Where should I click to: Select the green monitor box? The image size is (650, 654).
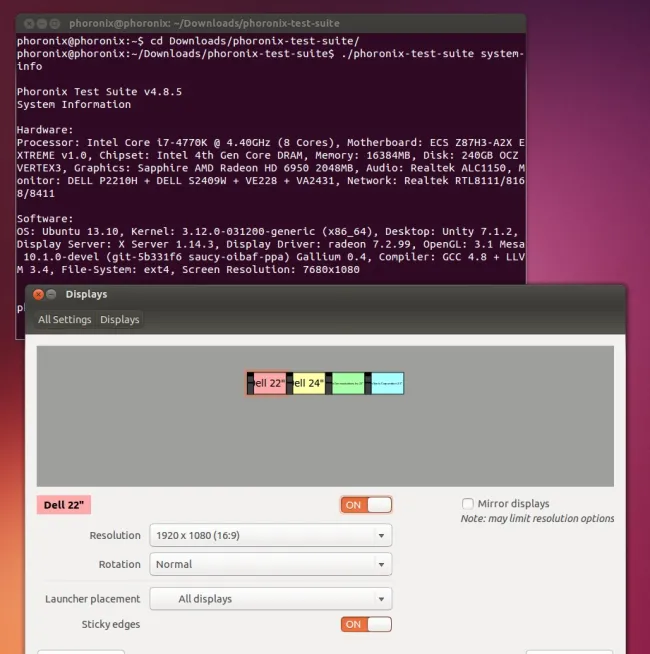[345, 383]
